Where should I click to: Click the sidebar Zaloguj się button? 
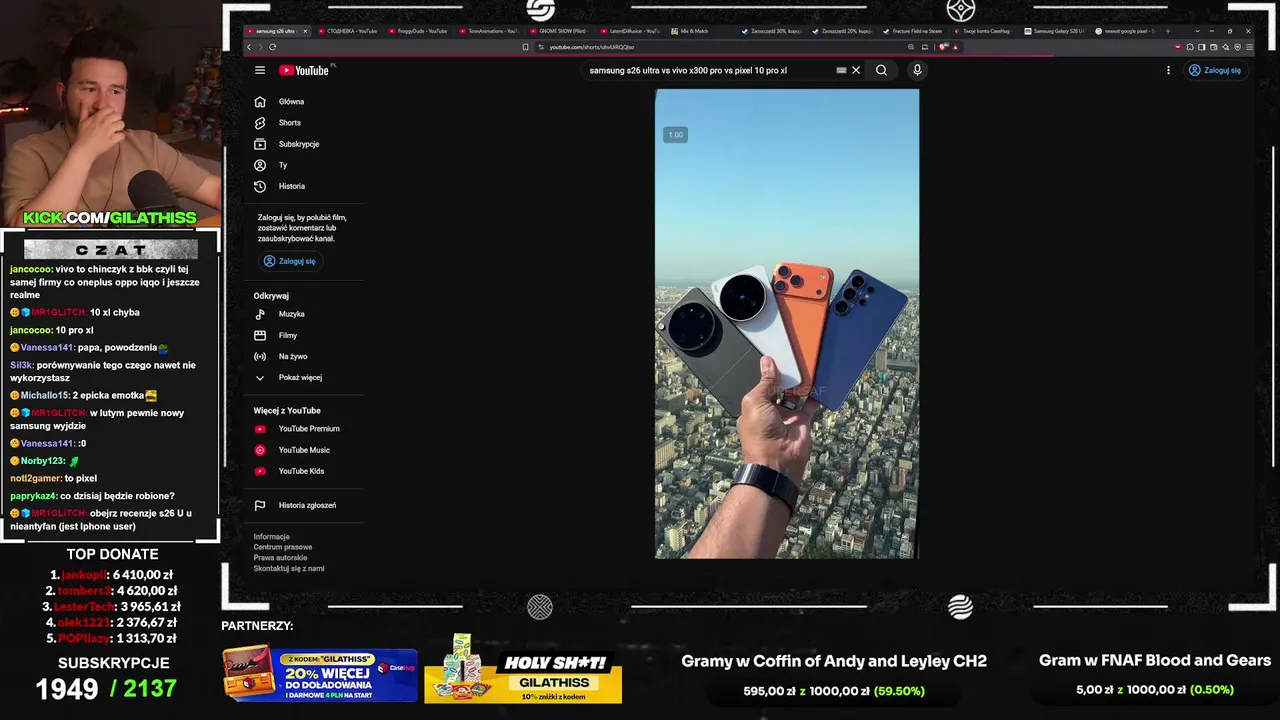point(289,261)
